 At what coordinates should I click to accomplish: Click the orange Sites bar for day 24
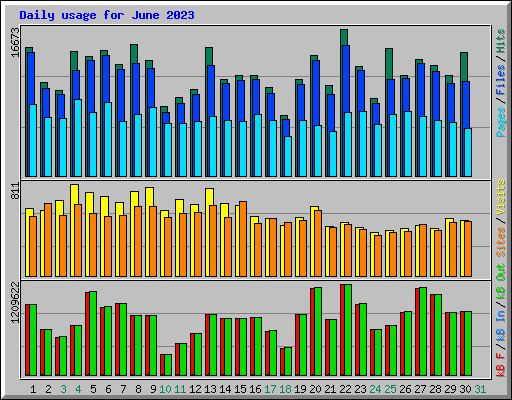pos(378,256)
